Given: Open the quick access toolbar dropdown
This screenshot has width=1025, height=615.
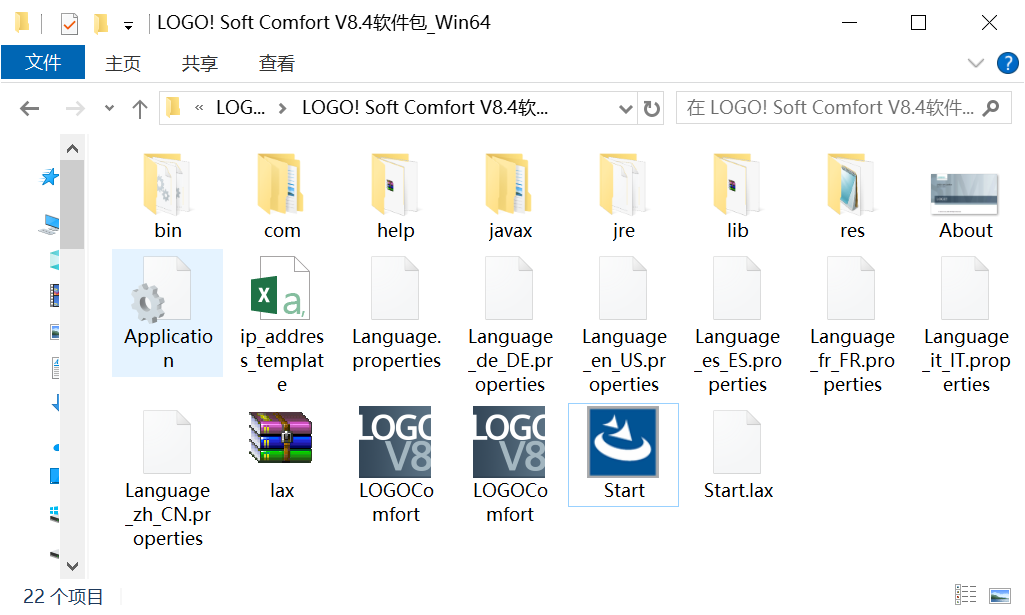Looking at the screenshot, I should point(128,25).
